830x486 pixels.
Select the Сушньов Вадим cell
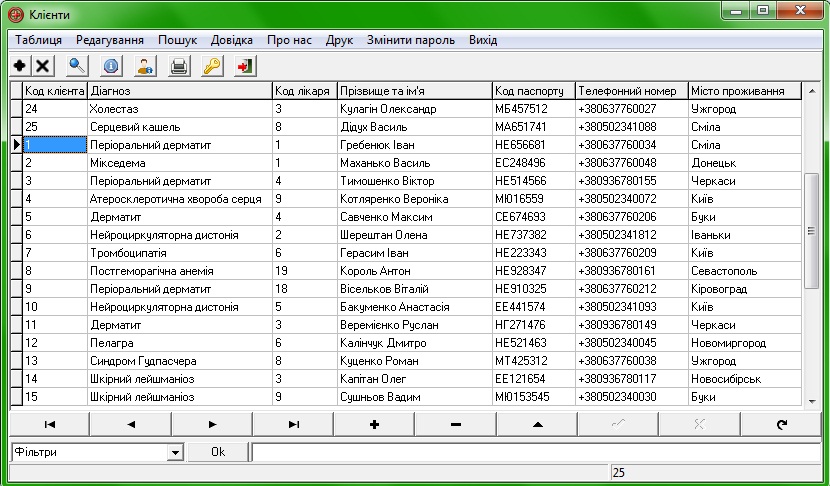(415, 397)
